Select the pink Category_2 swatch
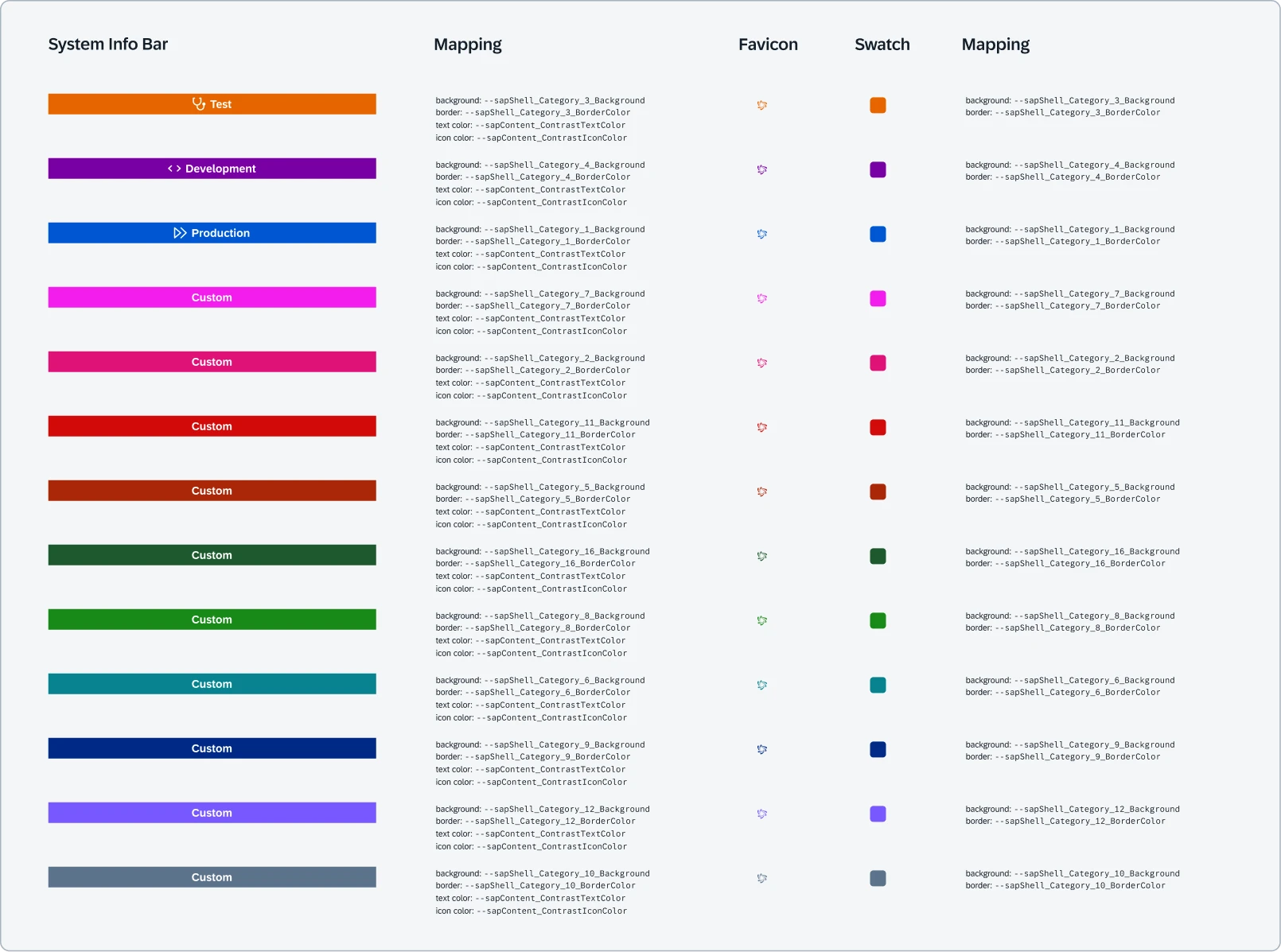This screenshot has height=952, width=1281. pos(878,363)
